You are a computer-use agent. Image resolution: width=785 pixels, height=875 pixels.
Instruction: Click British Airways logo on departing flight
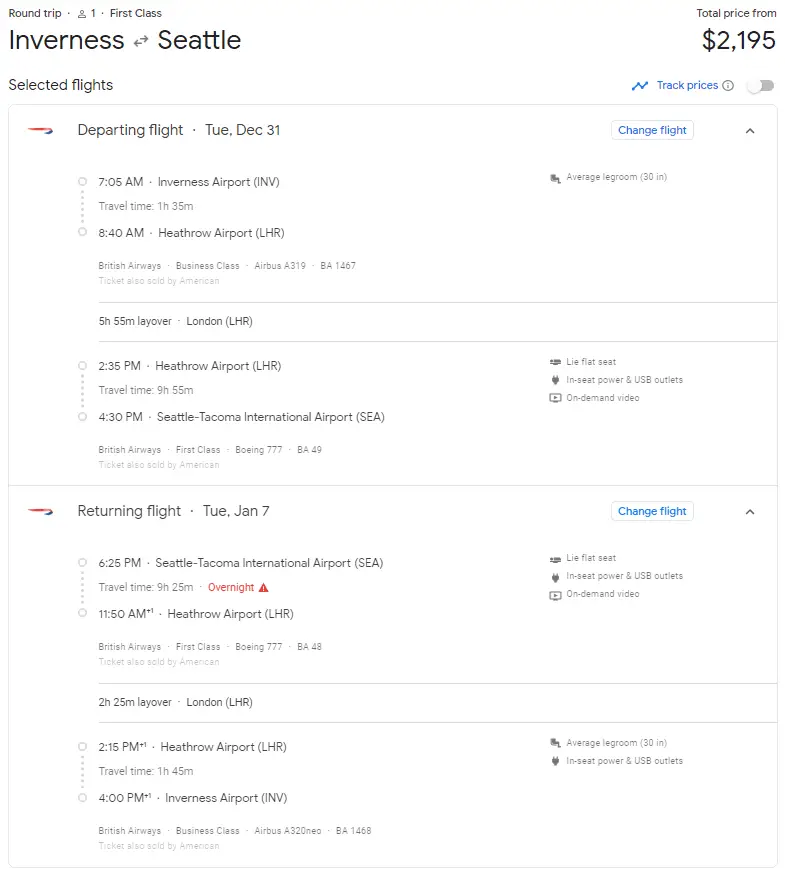[40, 130]
